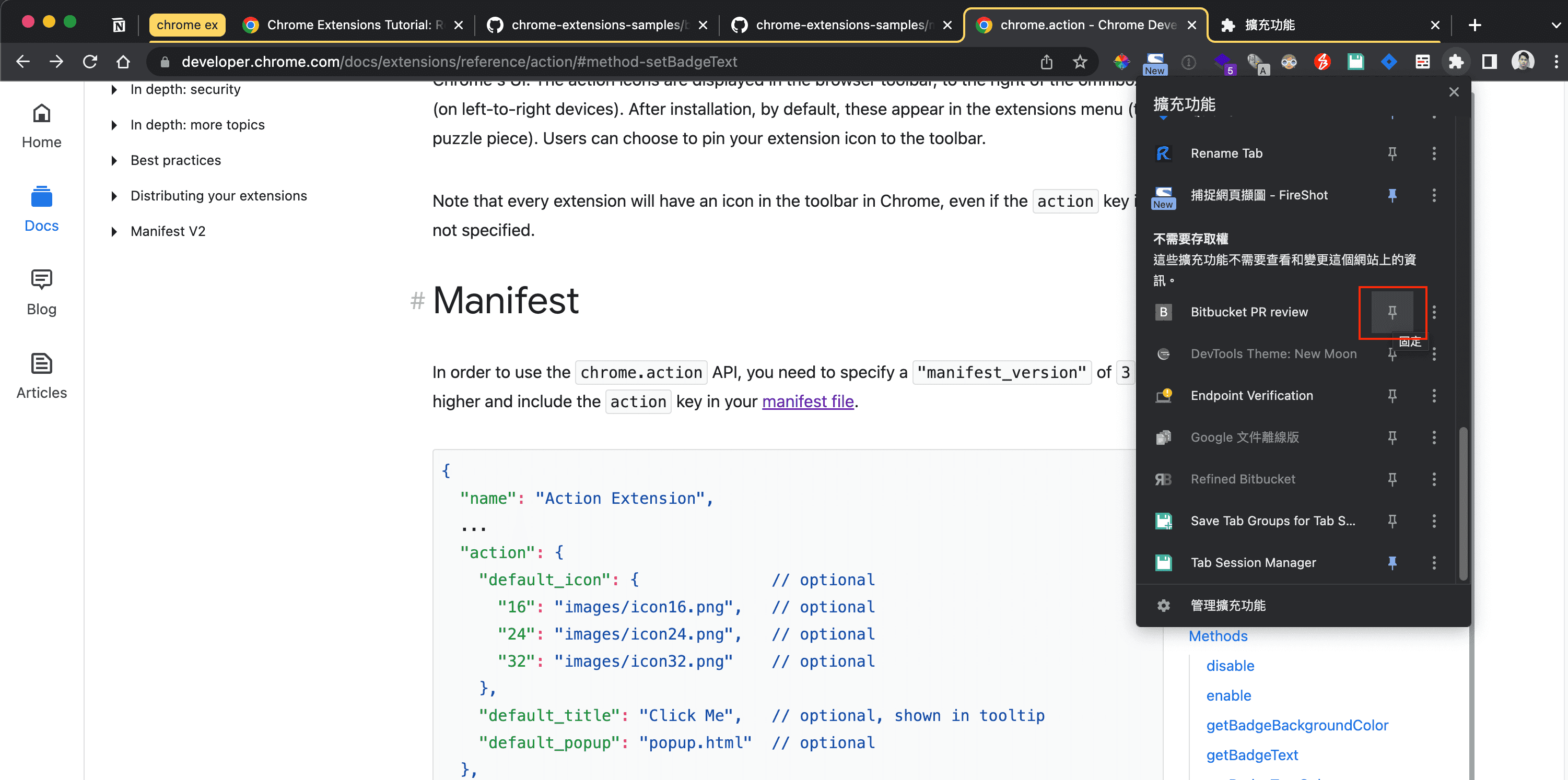Click the Save Tab Groups extension entry
1568x780 pixels.
click(x=1272, y=521)
